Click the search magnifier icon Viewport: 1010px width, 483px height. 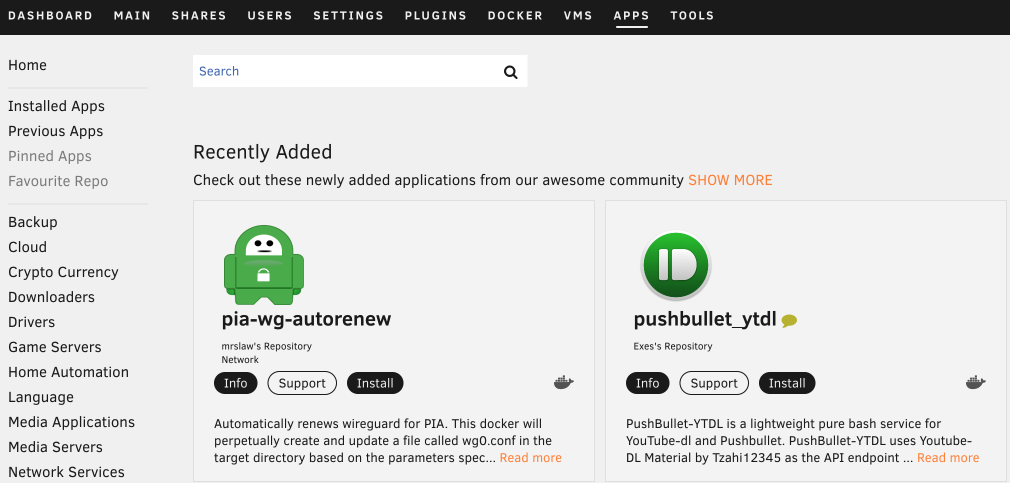[510, 72]
